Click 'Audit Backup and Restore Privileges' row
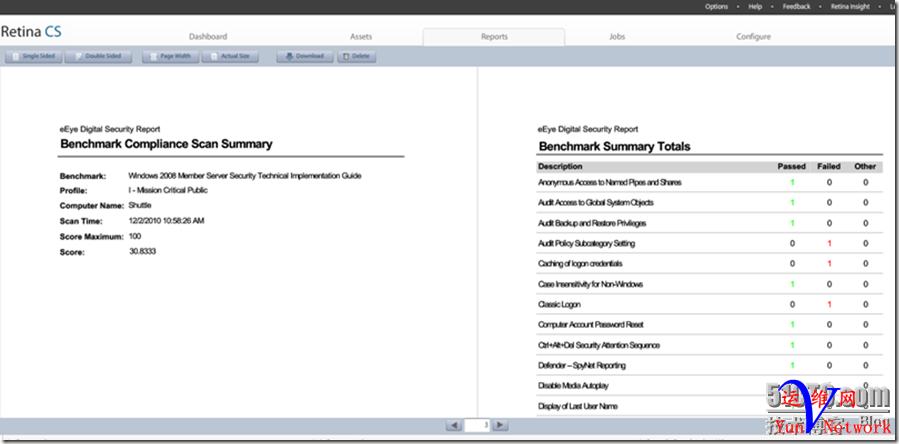899x444 pixels. [x=710, y=223]
